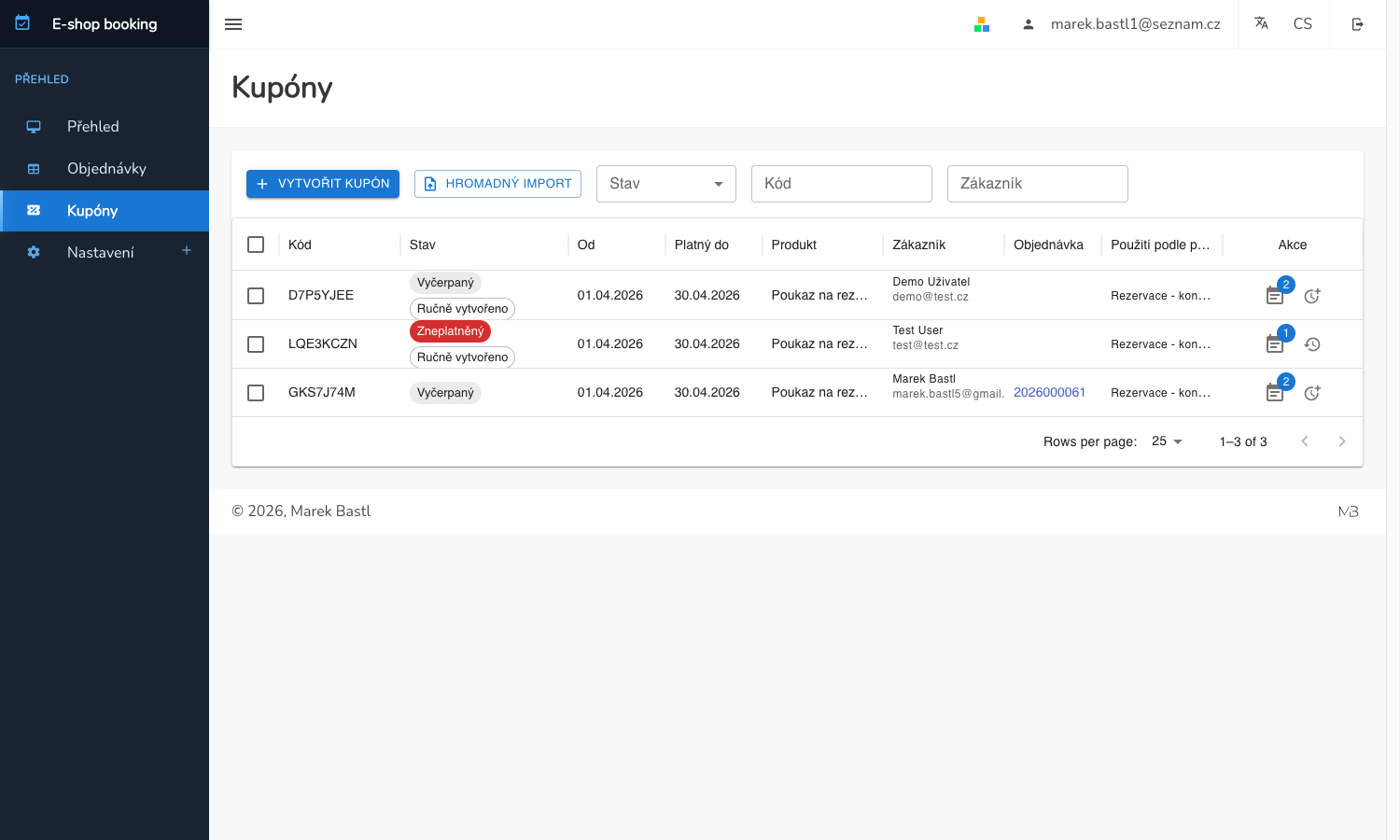Go to Objednávky in the sidebar
The width and height of the screenshot is (1400, 840).
click(x=106, y=169)
